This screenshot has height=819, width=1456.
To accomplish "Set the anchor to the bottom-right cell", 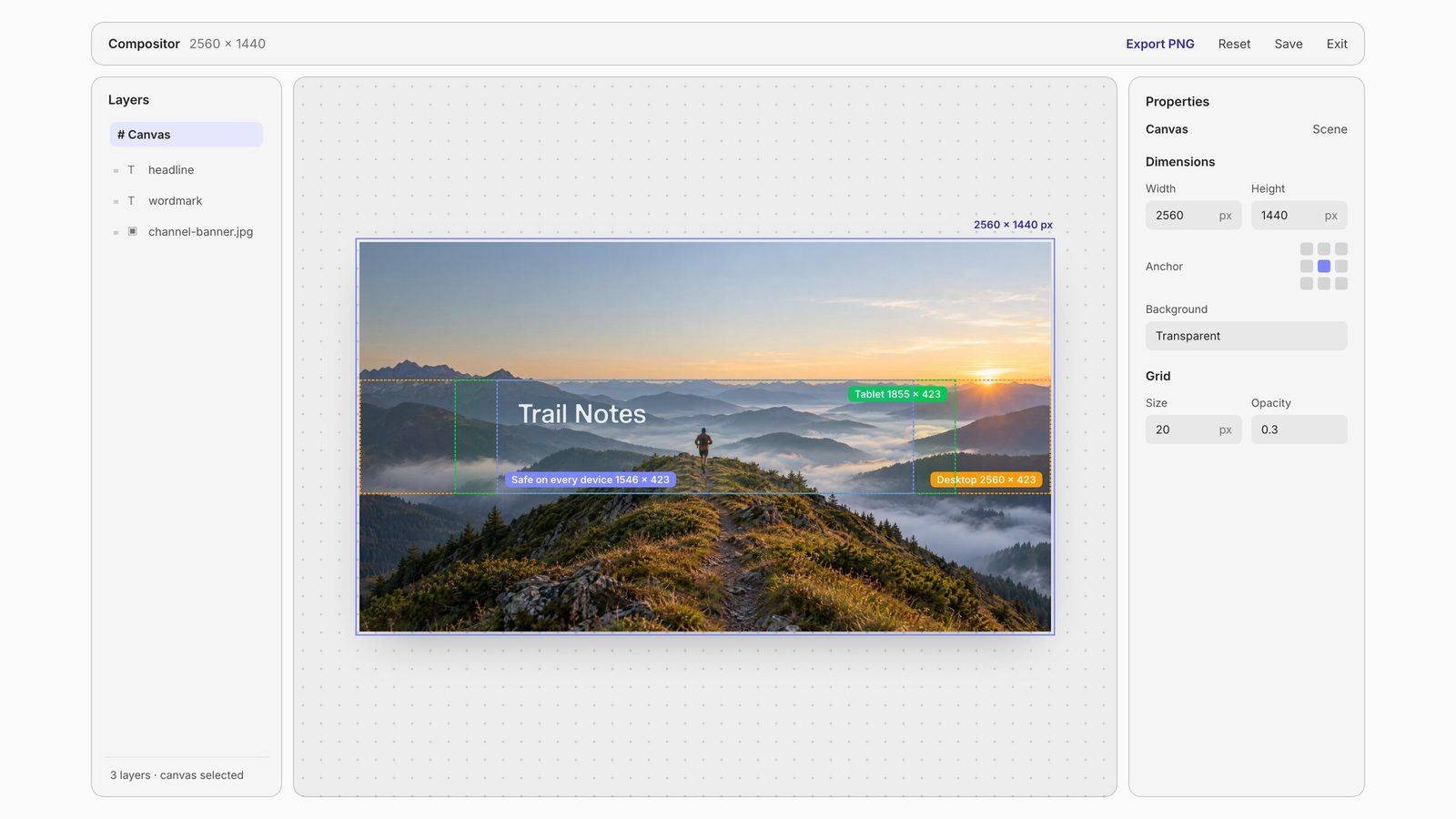I will tap(1341, 284).
